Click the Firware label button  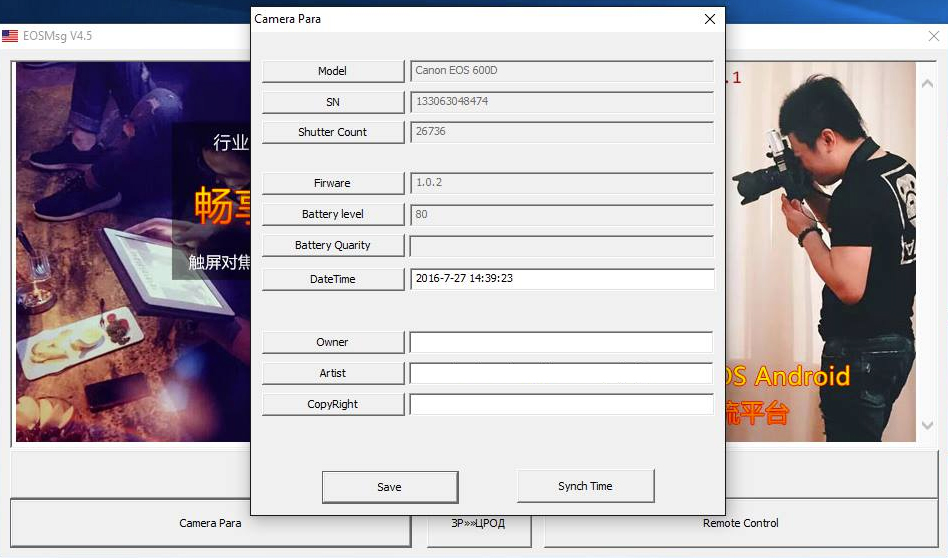tap(332, 183)
